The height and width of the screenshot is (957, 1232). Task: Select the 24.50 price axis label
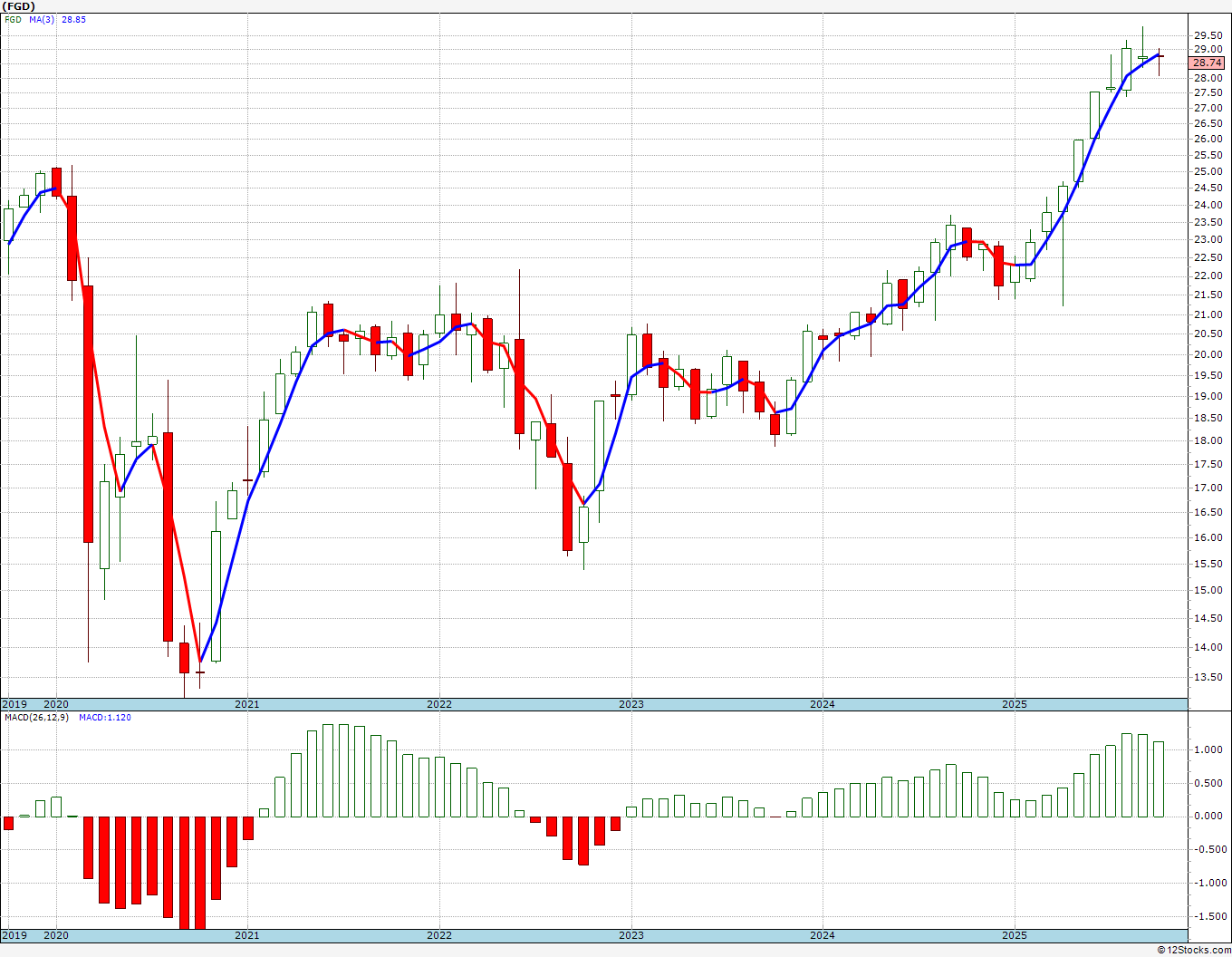(1208, 188)
